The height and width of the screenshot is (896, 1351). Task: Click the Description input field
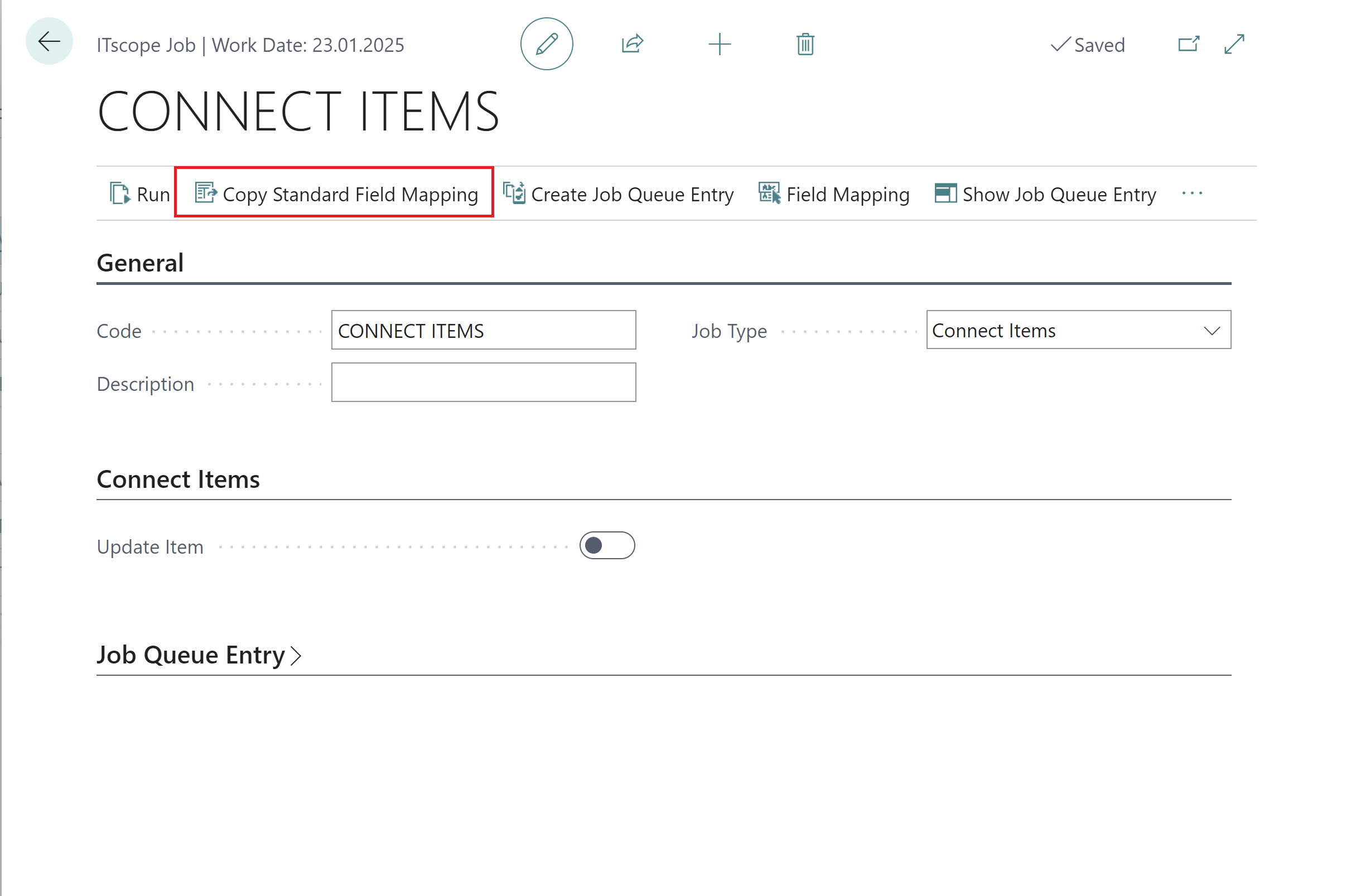(x=483, y=382)
